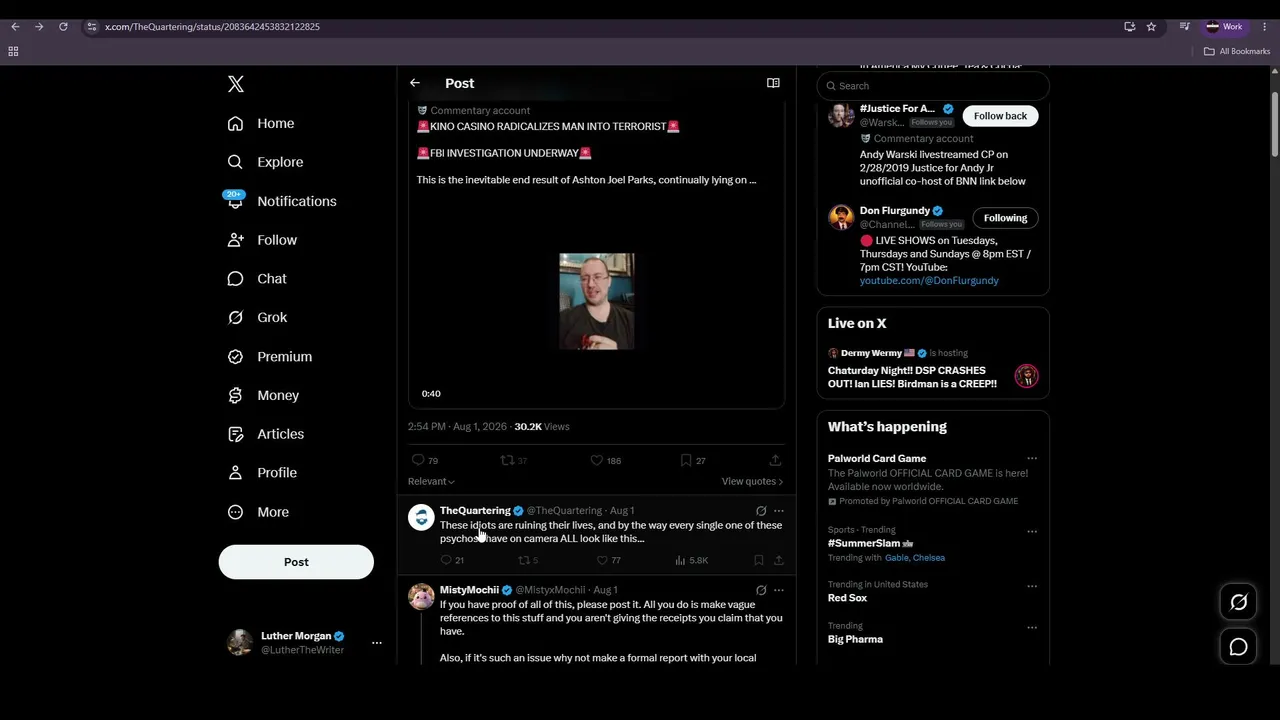Open the browser media controls icon
The image size is (1280, 720).
[x=1185, y=27]
